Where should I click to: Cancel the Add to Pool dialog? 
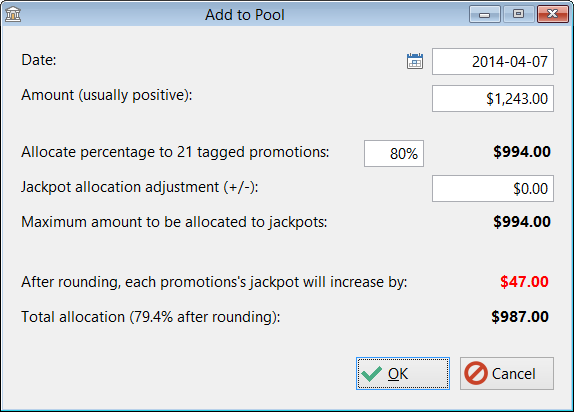coord(507,374)
